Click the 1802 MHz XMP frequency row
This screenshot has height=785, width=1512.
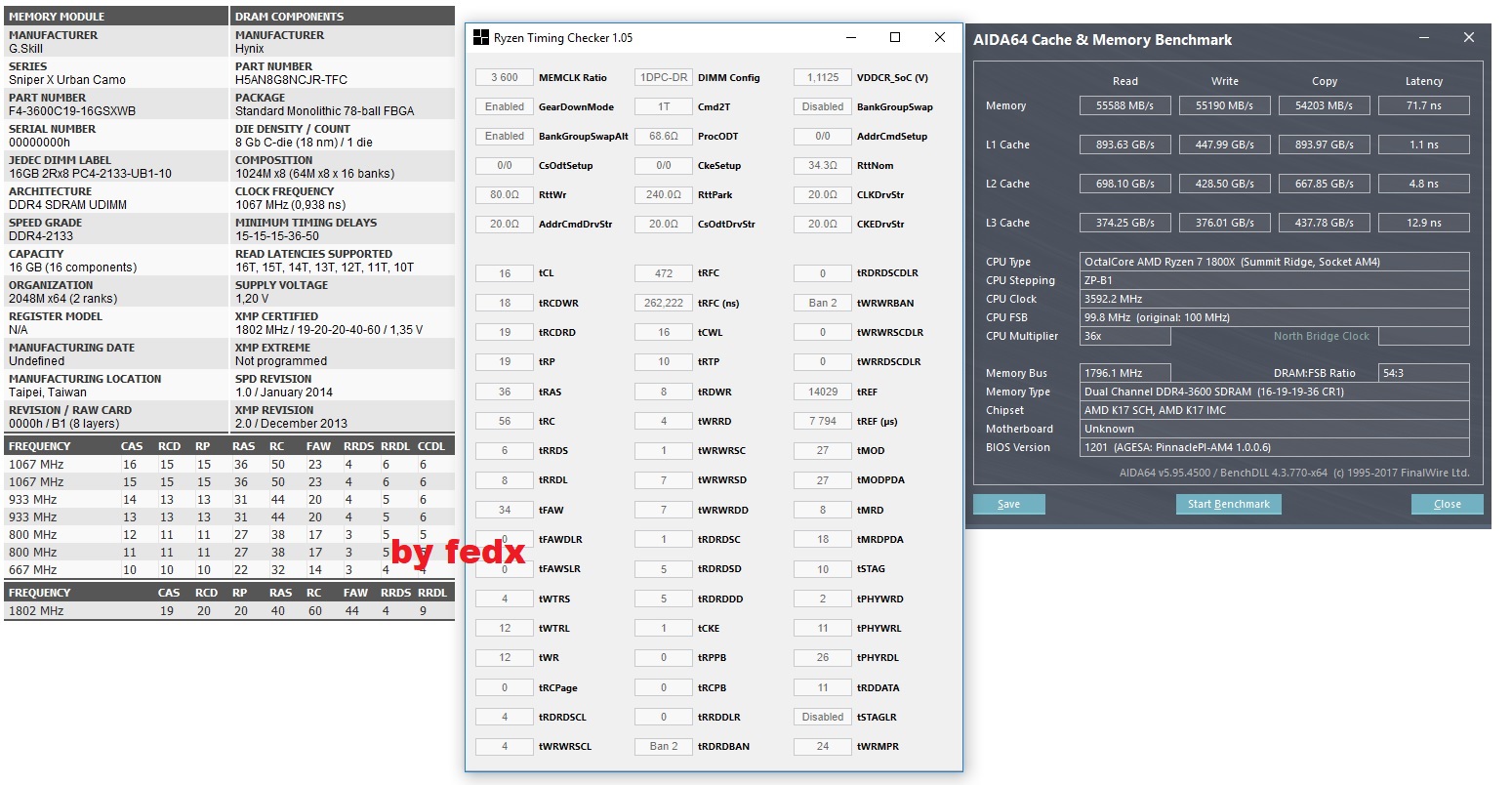[x=229, y=611]
